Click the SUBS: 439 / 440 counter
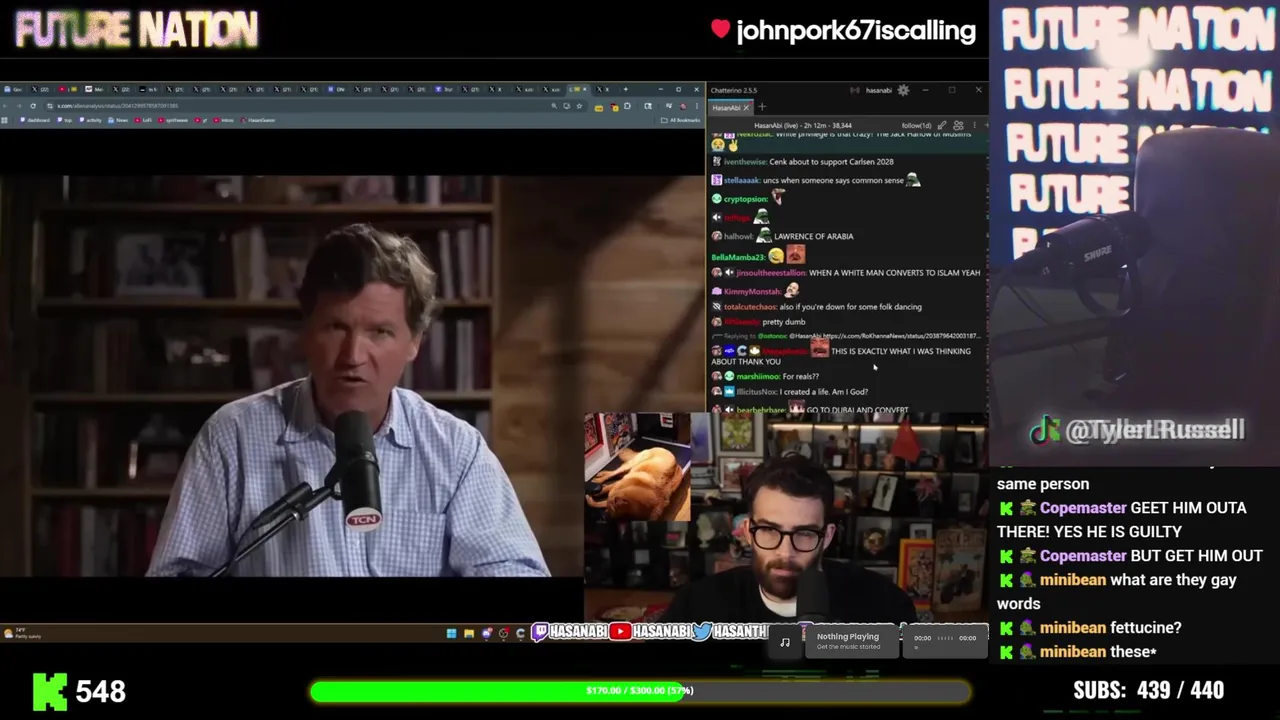Viewport: 1280px width, 720px height. 1148,690
